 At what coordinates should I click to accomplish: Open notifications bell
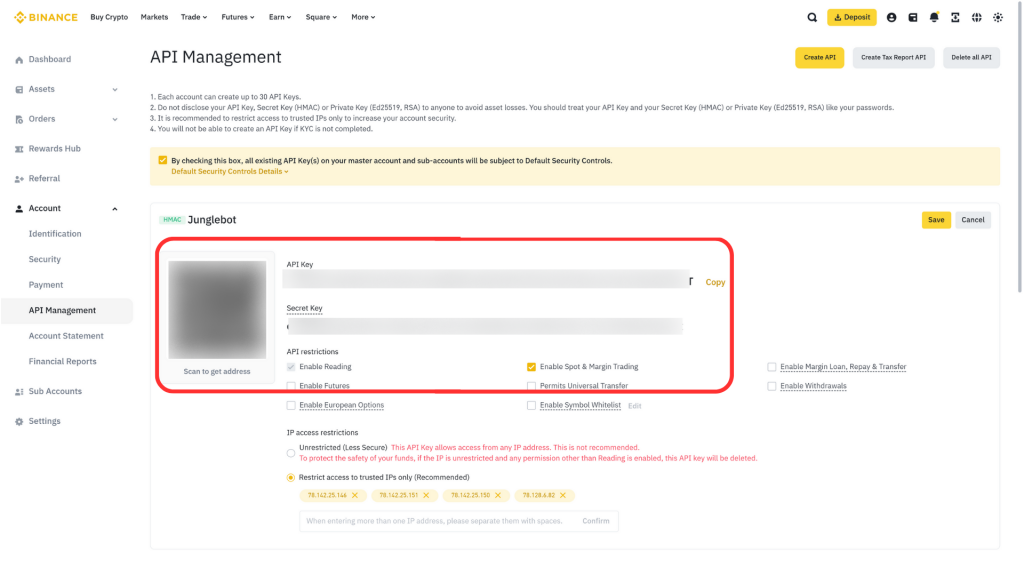[x=934, y=18]
